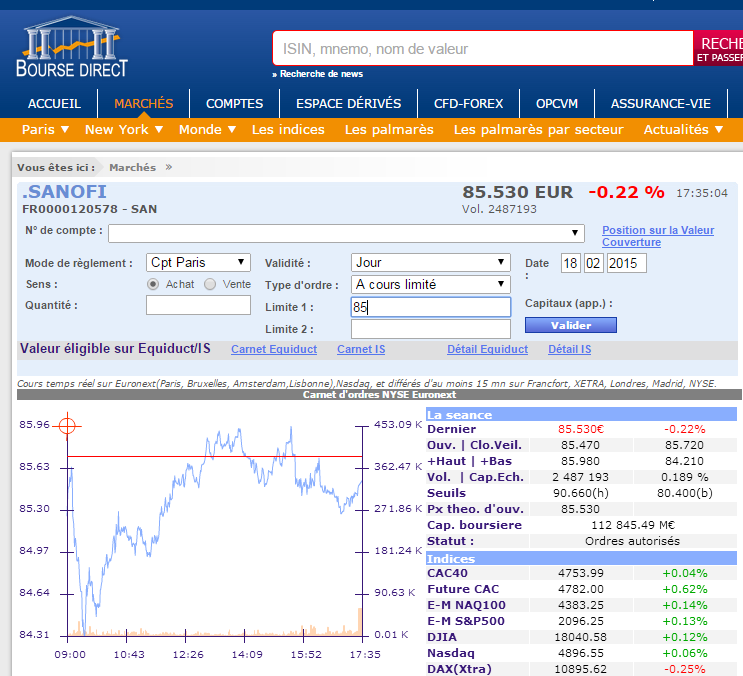Click the Limite 1 field
The width and height of the screenshot is (743, 676).
[x=431, y=307]
